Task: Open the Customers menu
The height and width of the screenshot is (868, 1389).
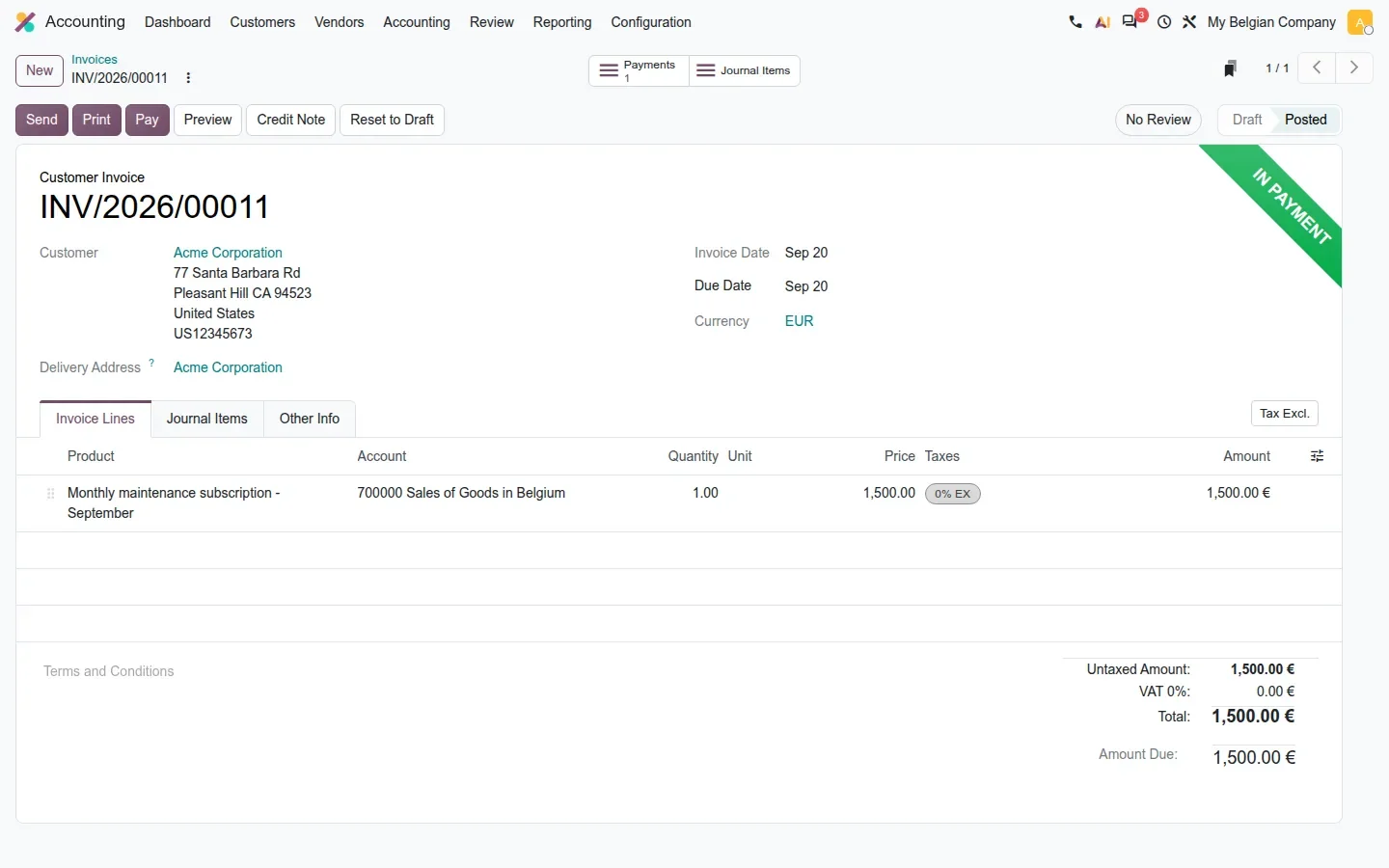Action: click(x=262, y=22)
